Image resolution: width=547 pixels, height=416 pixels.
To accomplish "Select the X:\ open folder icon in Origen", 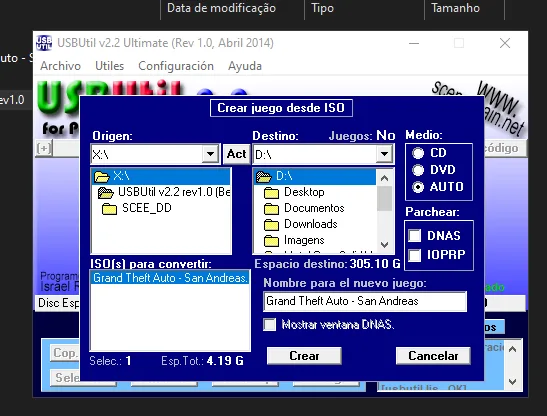I will point(102,176).
